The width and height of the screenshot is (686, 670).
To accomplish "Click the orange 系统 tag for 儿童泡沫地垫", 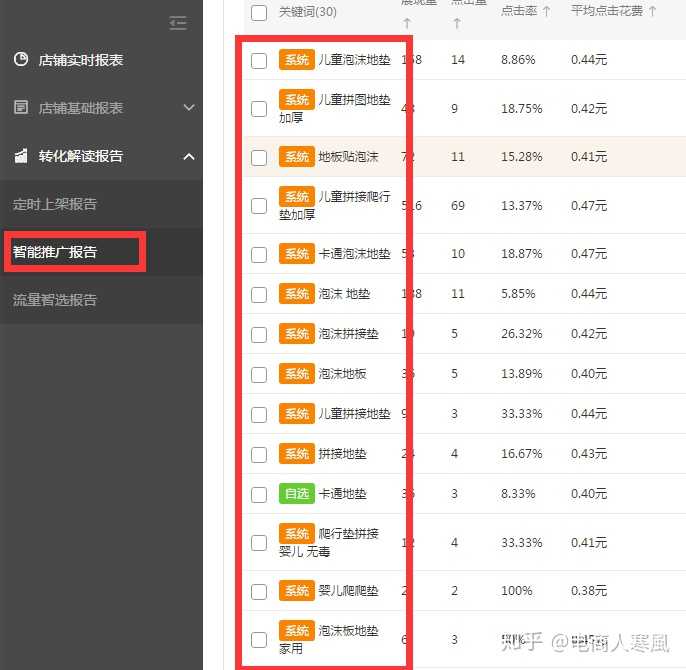I will coord(297,60).
